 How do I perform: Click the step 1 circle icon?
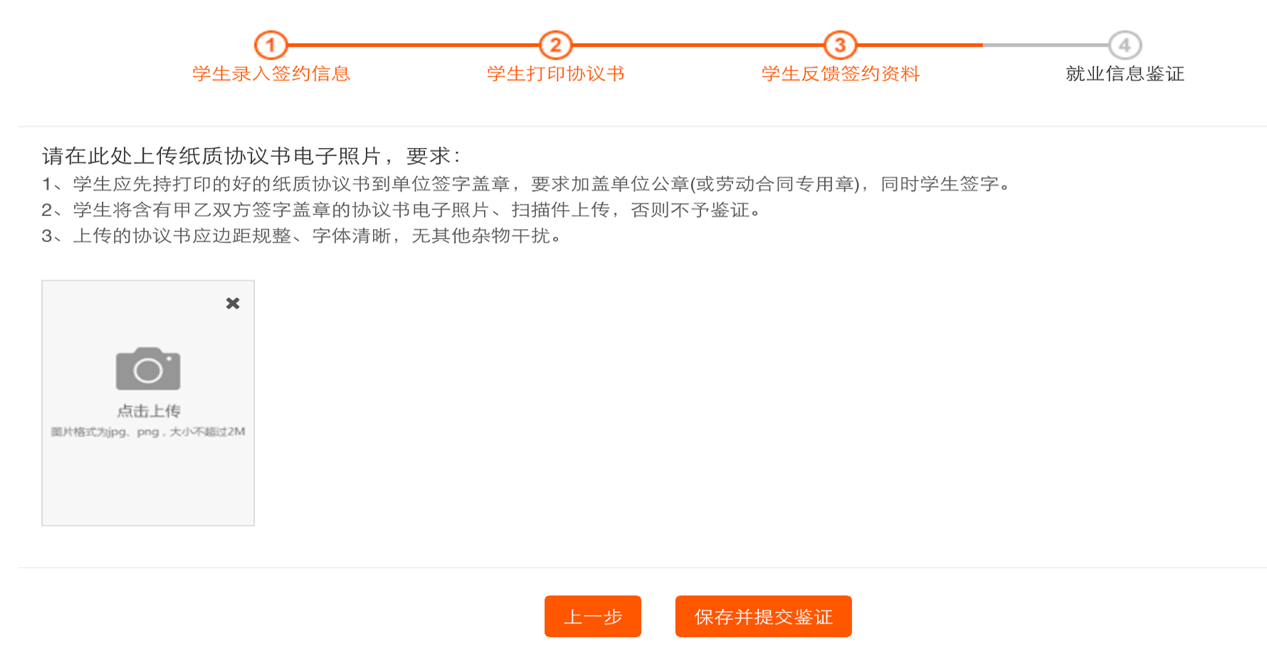pyautogui.click(x=270, y=45)
